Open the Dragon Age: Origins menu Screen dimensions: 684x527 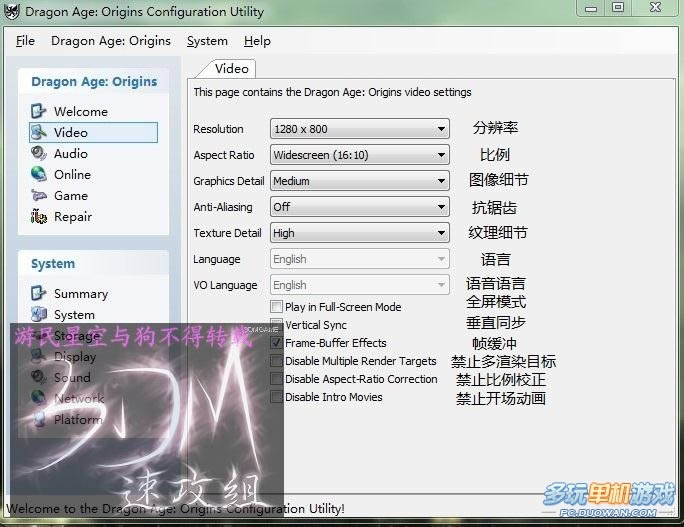pos(111,41)
